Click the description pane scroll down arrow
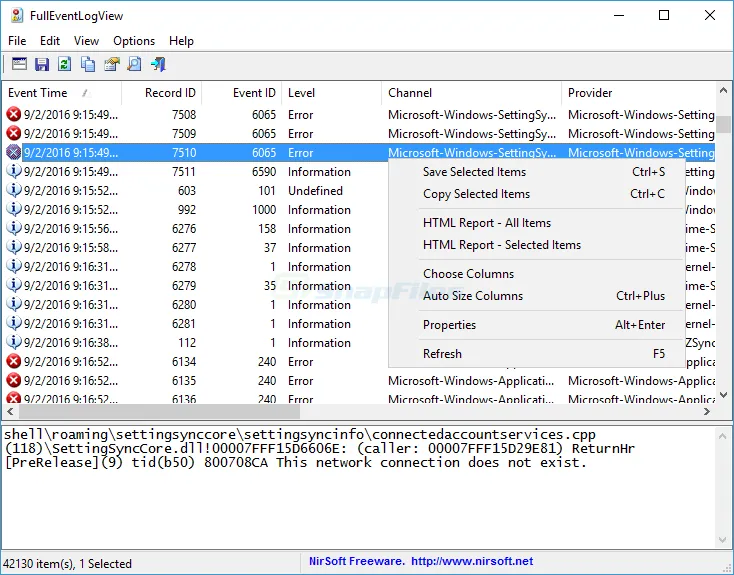Viewport: 734px width, 575px height. tap(723, 540)
